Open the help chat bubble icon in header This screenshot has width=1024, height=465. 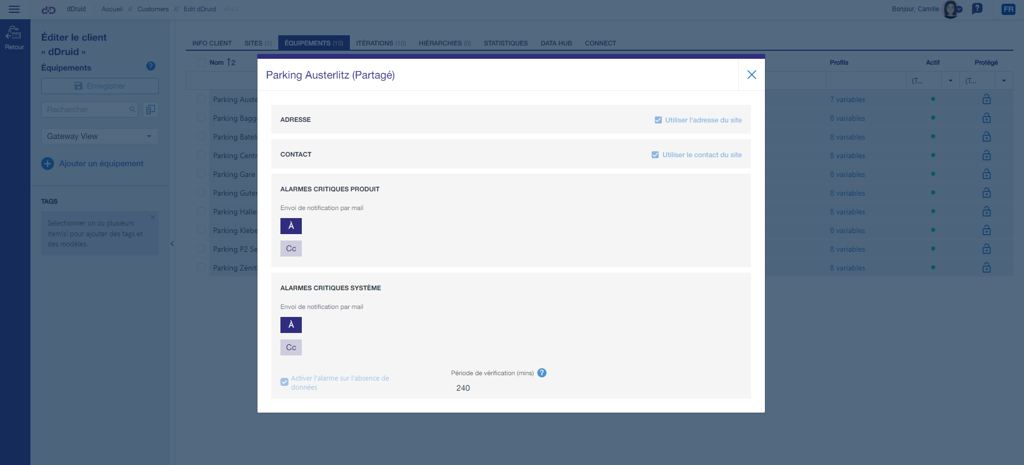[x=977, y=9]
